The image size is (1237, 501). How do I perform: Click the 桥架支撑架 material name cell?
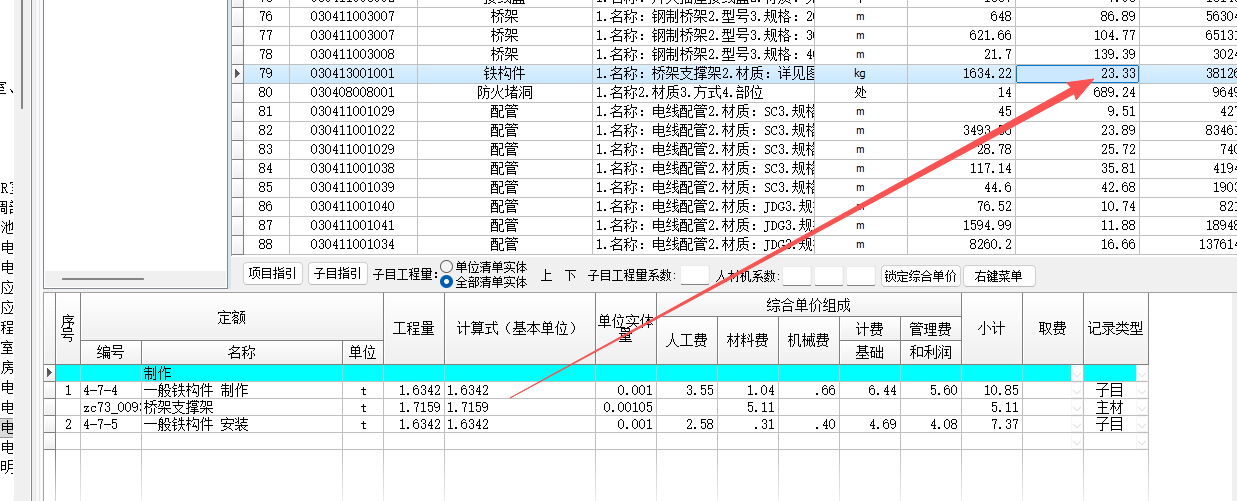tap(242, 408)
